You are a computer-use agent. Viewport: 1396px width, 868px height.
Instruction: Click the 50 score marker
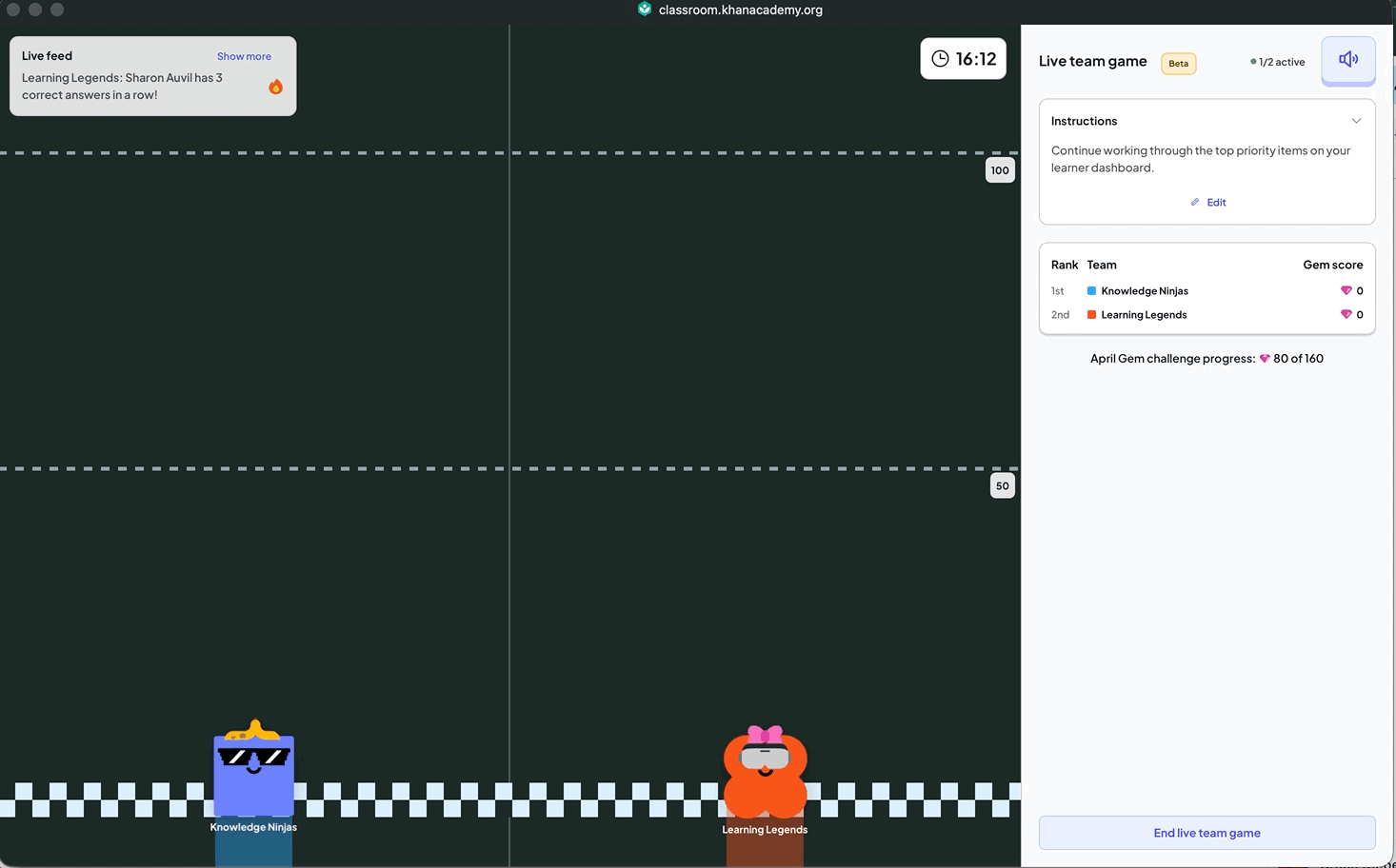click(x=1002, y=486)
